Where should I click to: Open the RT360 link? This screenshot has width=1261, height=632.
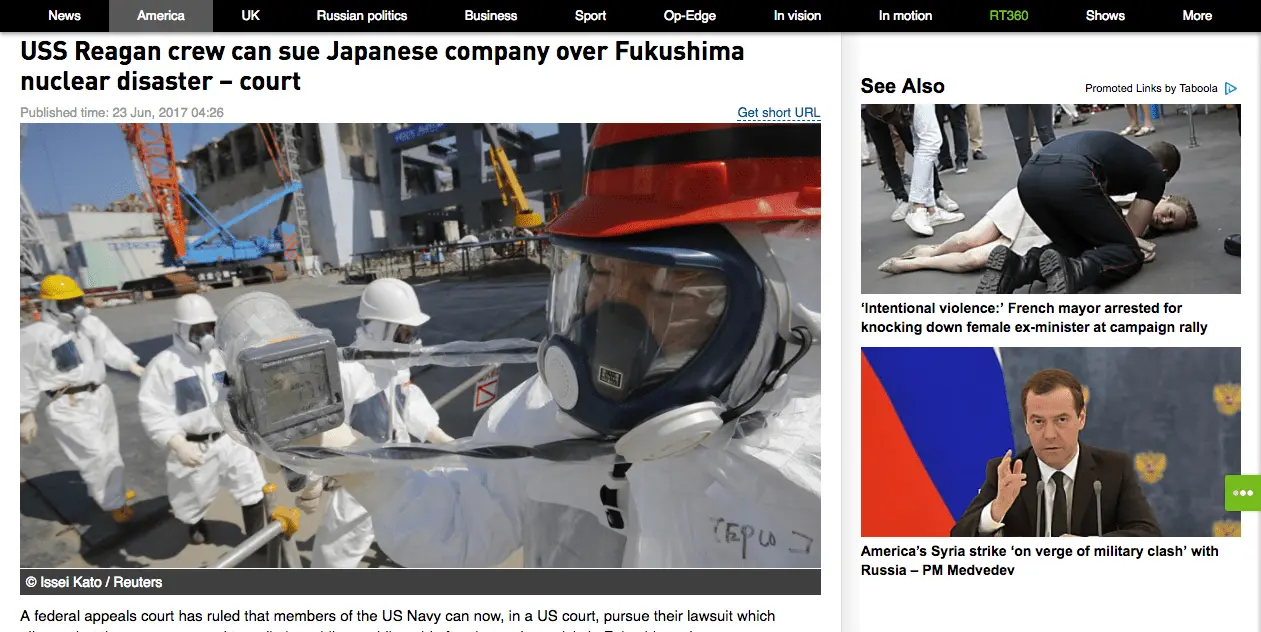[x=1009, y=16]
